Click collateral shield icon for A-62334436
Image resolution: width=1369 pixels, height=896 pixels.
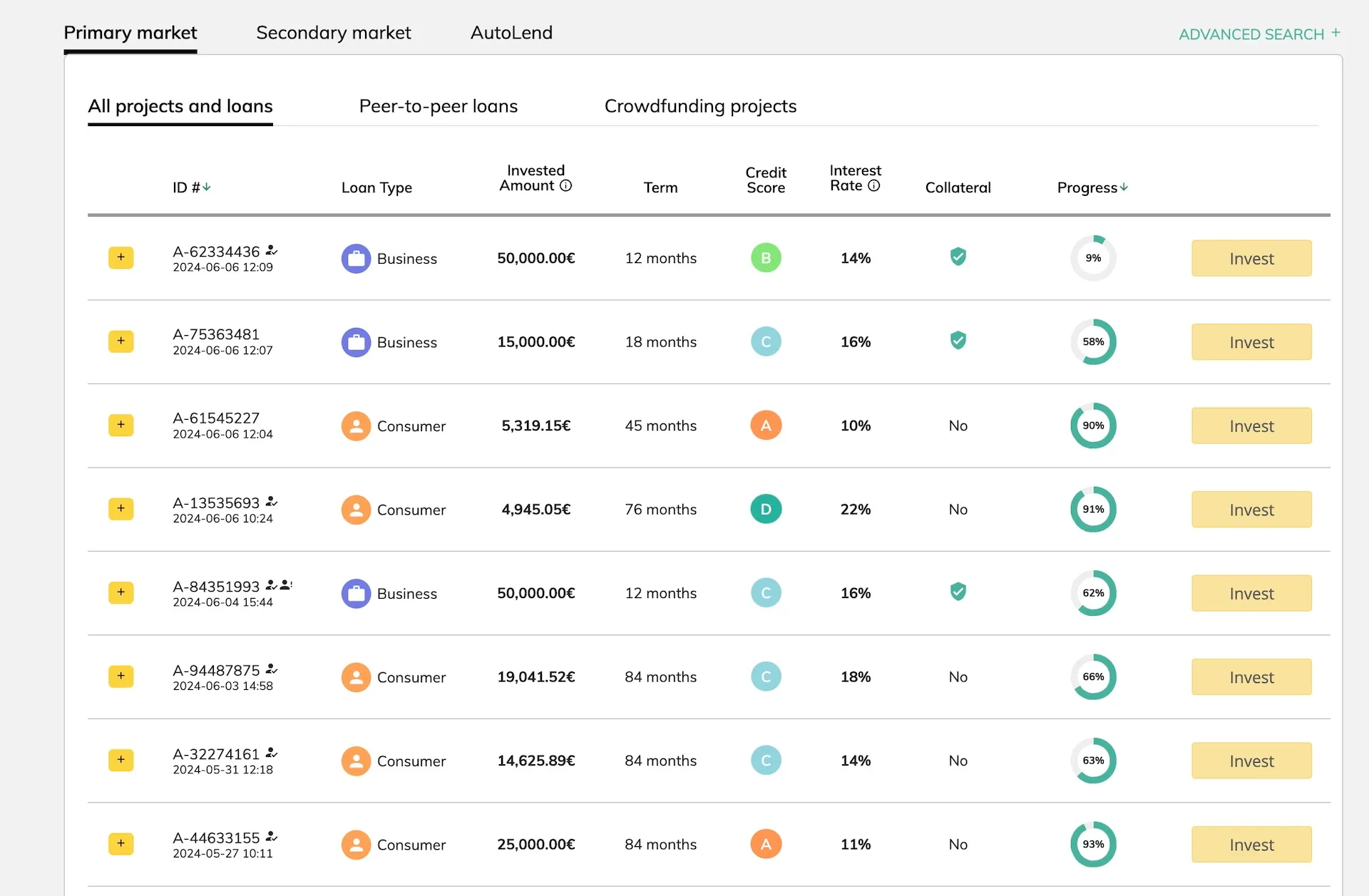[x=958, y=257]
